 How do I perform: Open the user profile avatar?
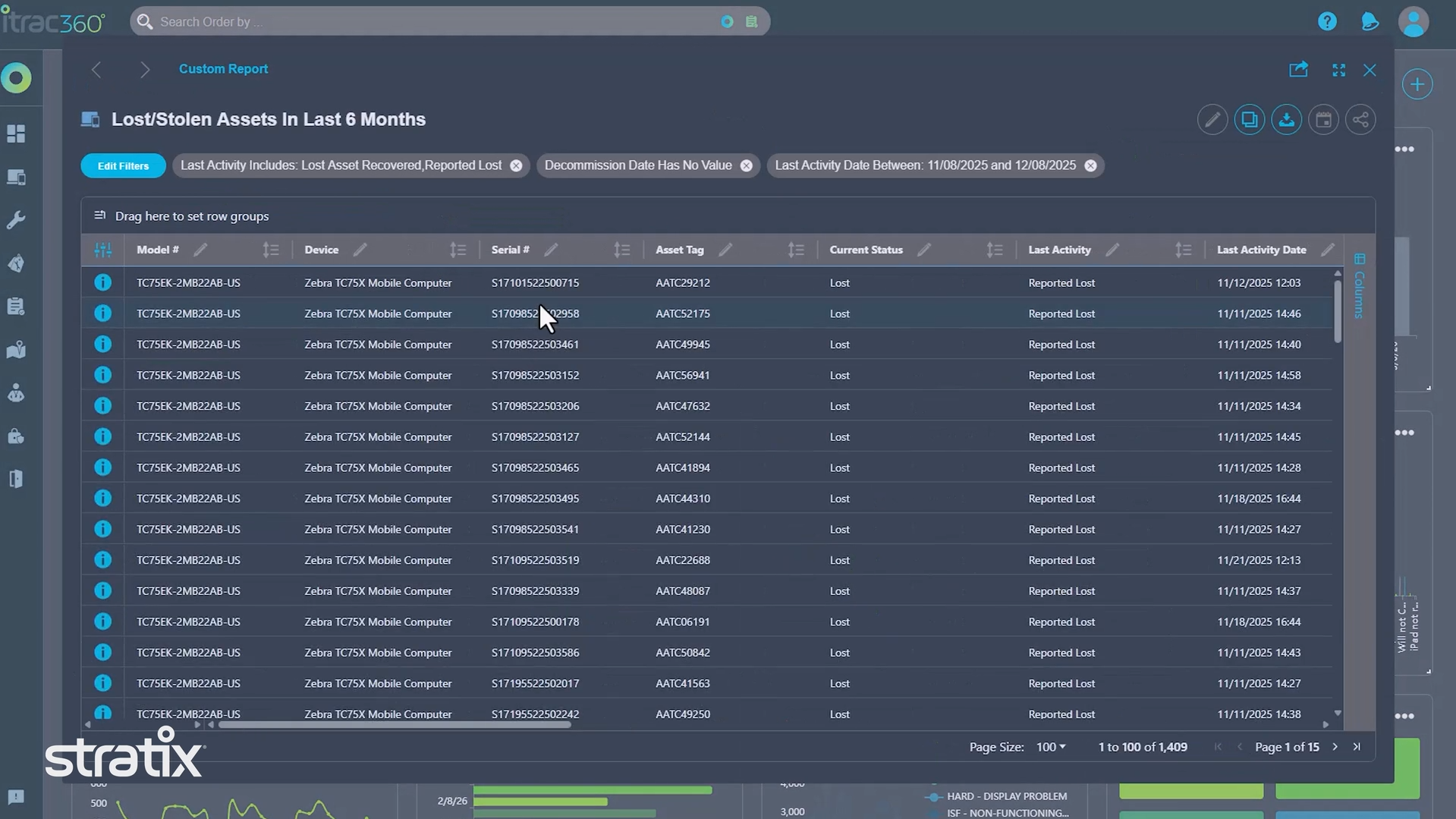tap(1413, 21)
